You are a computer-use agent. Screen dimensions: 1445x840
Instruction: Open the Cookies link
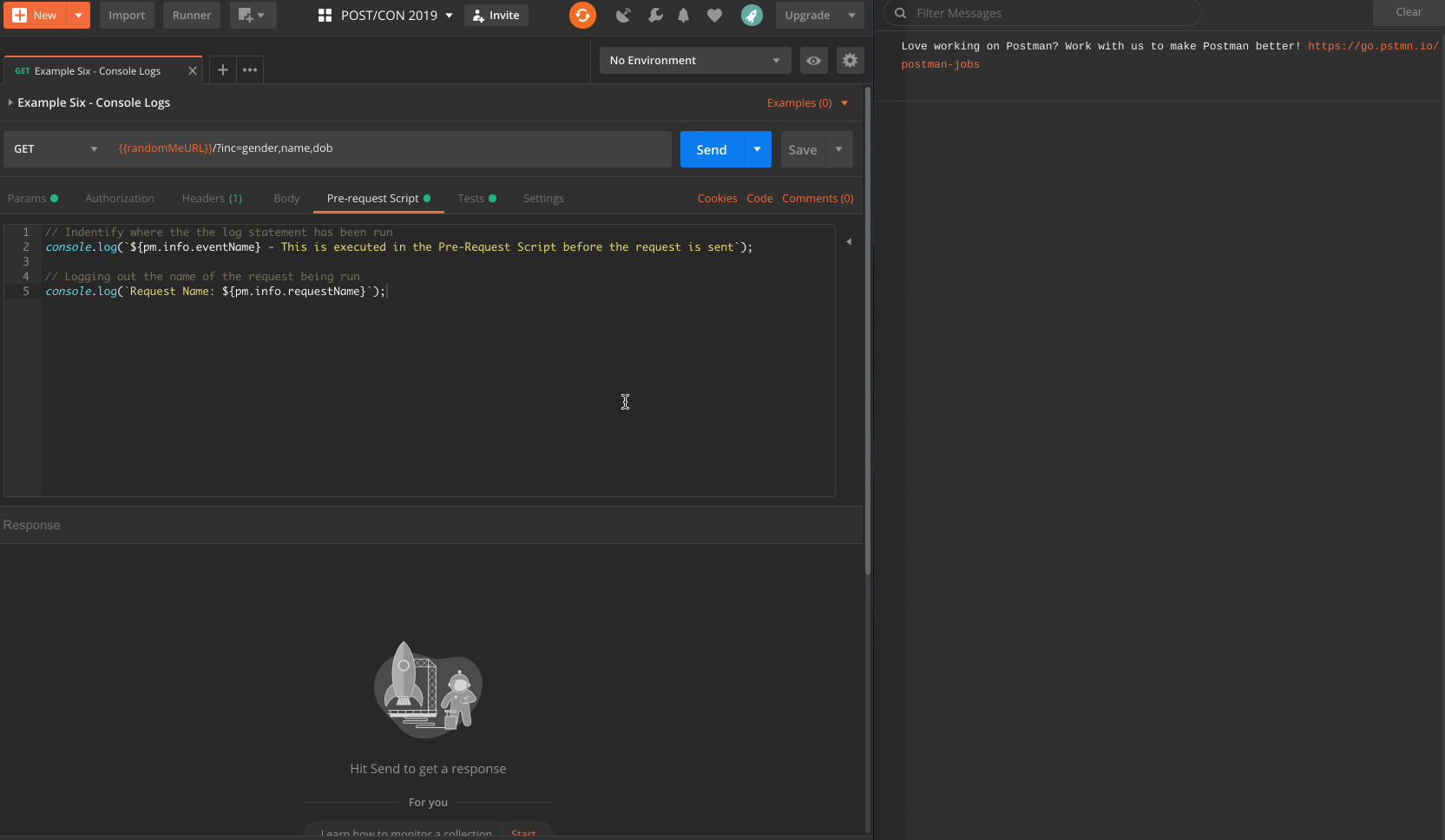pos(717,198)
